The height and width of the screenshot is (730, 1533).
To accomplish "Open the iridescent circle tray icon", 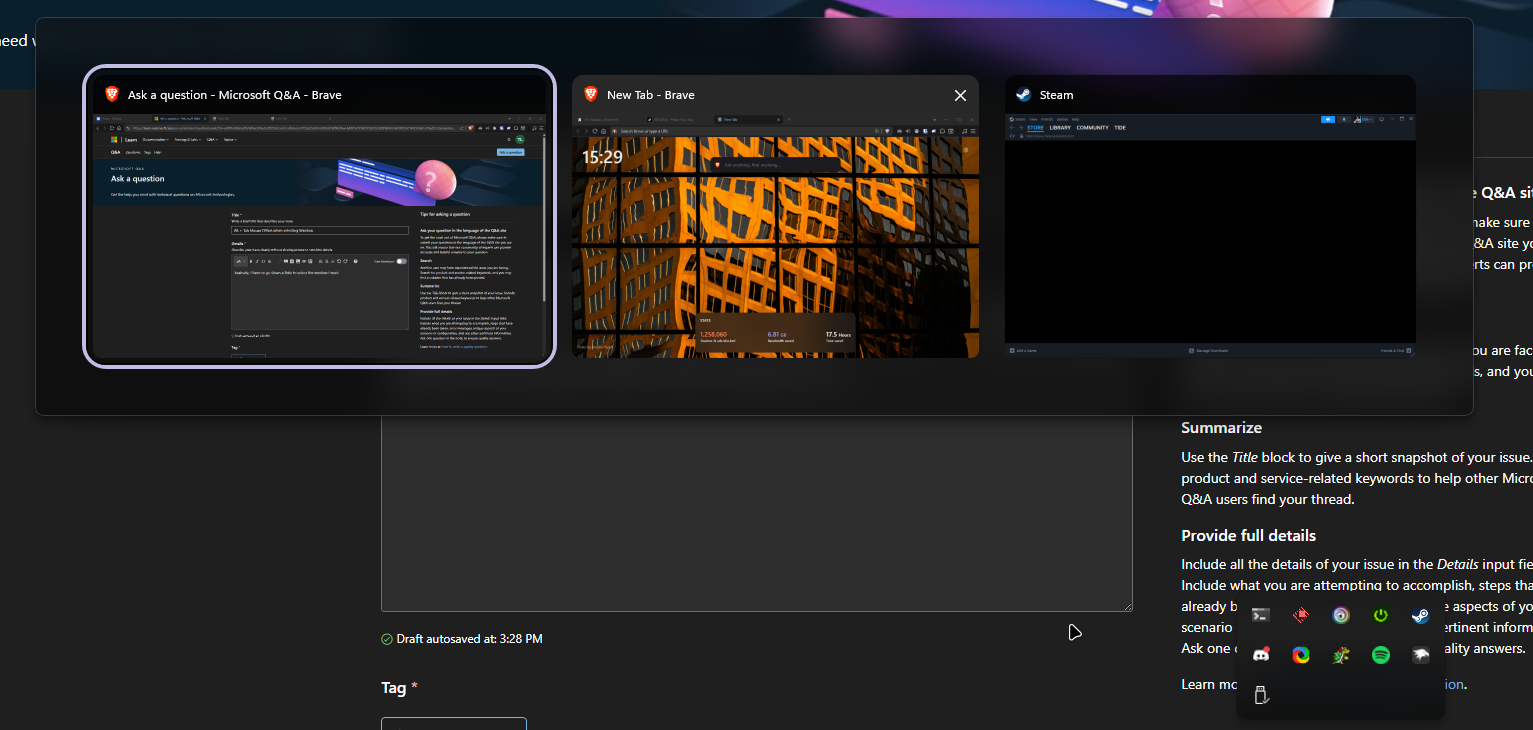I will tap(1341, 616).
